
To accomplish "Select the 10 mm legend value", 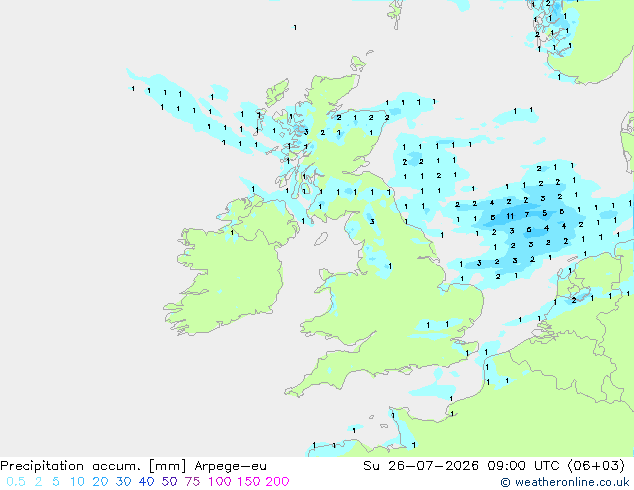I will (77, 482).
